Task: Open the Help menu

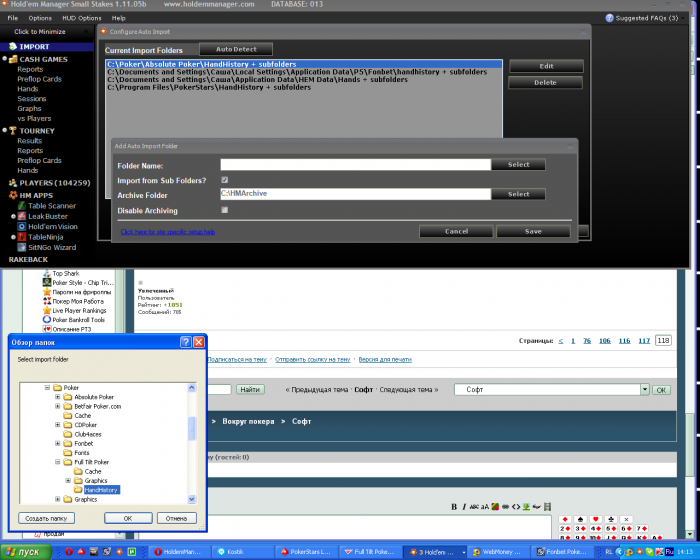Action: tap(118, 18)
